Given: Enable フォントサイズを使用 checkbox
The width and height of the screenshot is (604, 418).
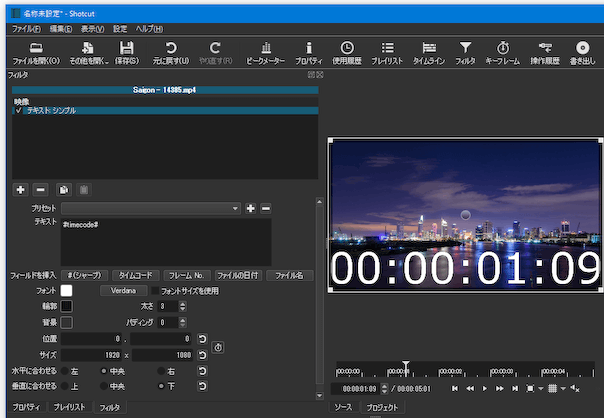Looking at the screenshot, I should (155, 291).
